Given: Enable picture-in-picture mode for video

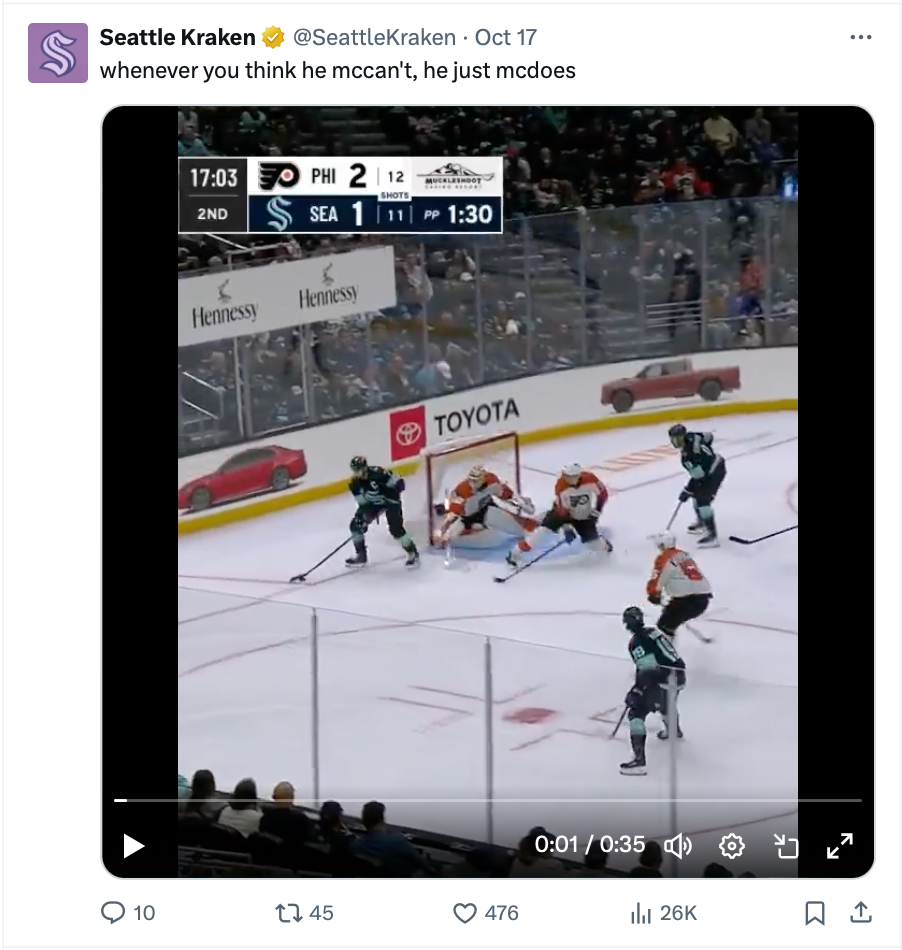Looking at the screenshot, I should click(x=787, y=846).
